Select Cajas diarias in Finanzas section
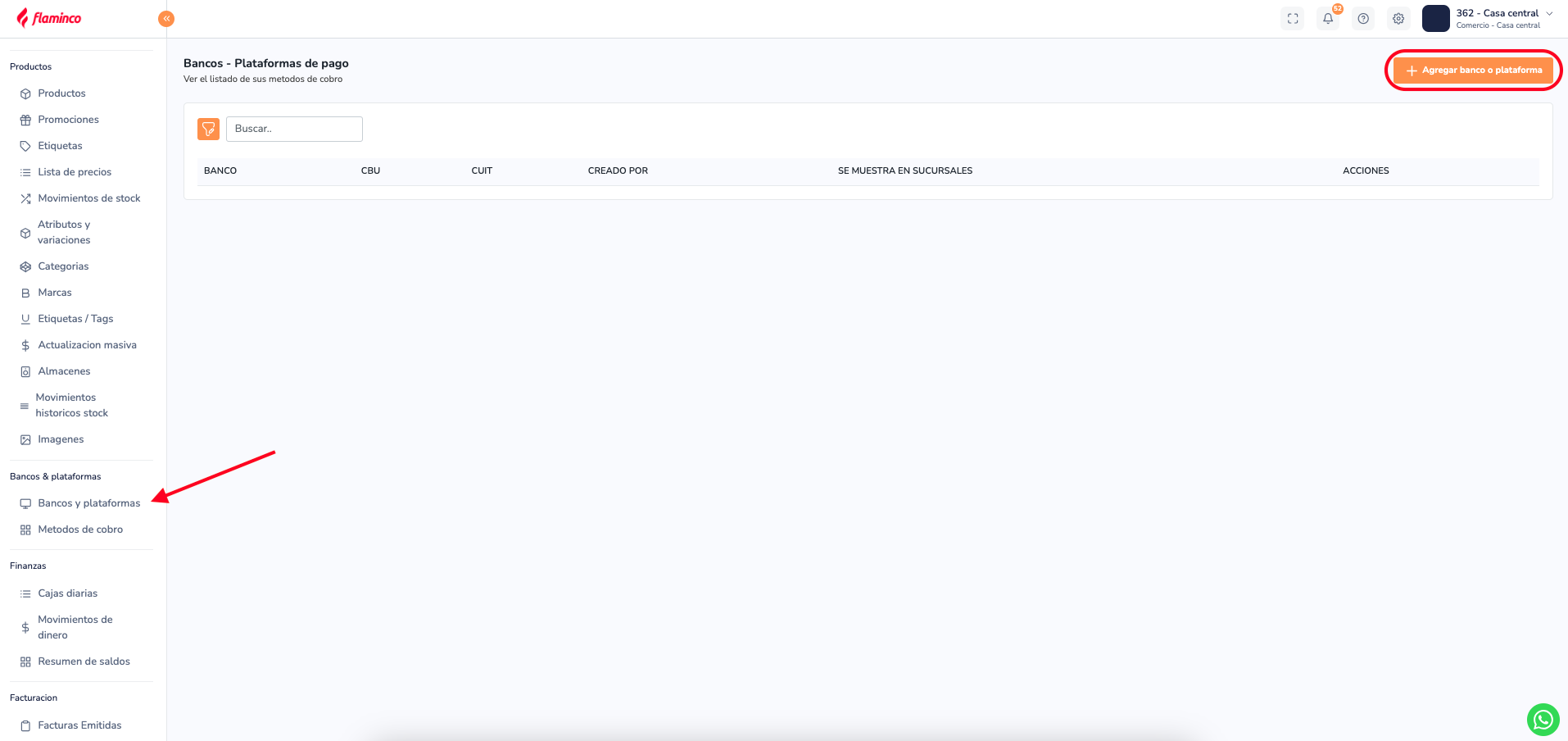This screenshot has height=741, width=1568. pos(67,593)
